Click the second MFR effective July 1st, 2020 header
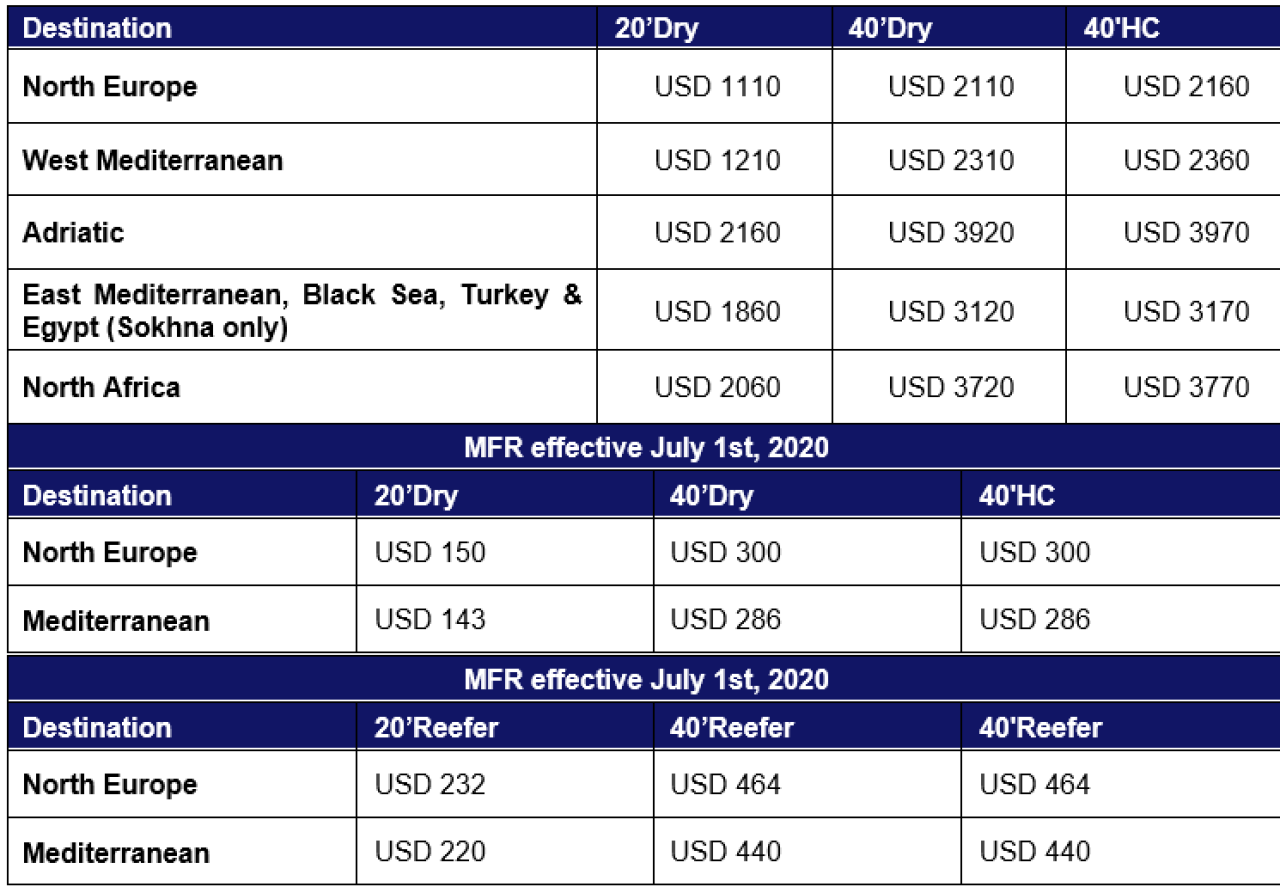Image resolution: width=1280 pixels, height=887 pixels. [646, 680]
